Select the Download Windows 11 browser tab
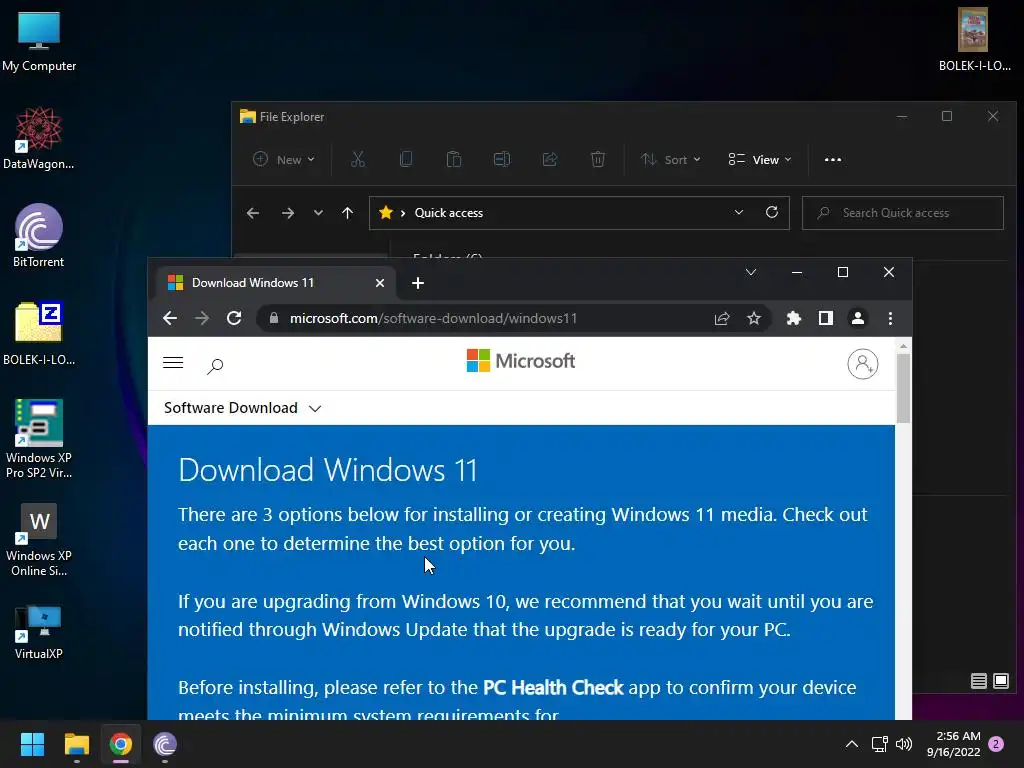The height and width of the screenshot is (768, 1024). (275, 283)
